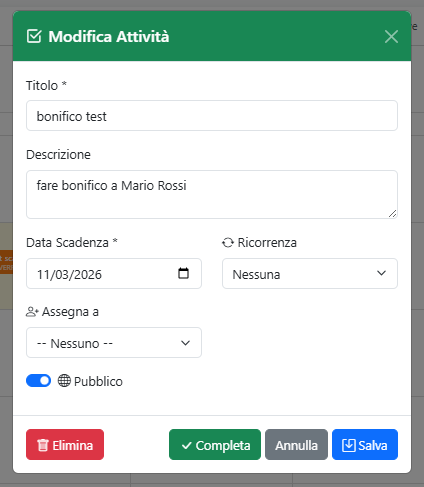Click the checkbox icon beside Modifica Attività
424x487 pixels.
point(34,36)
